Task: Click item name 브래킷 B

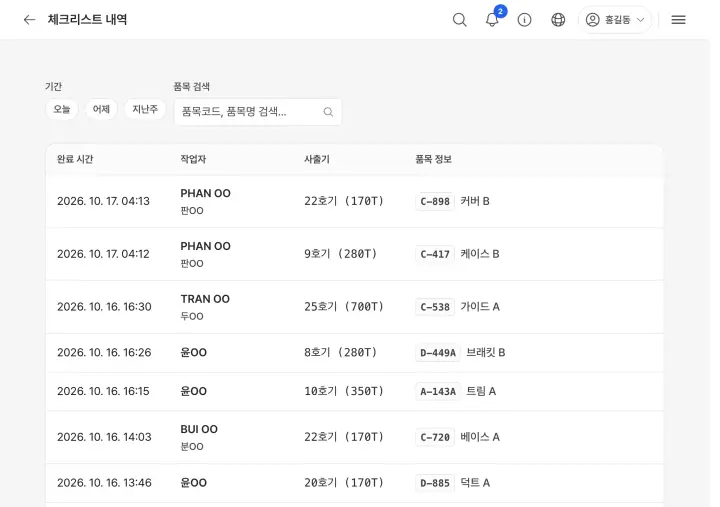Action: pos(486,353)
